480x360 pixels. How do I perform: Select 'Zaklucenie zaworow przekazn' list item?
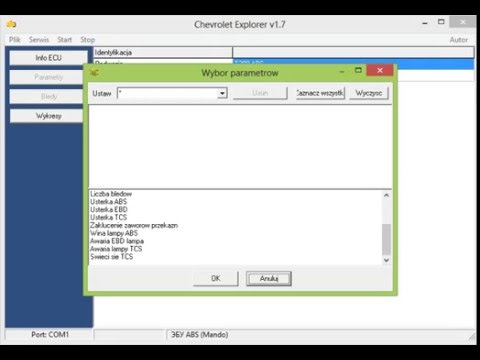click(134, 225)
